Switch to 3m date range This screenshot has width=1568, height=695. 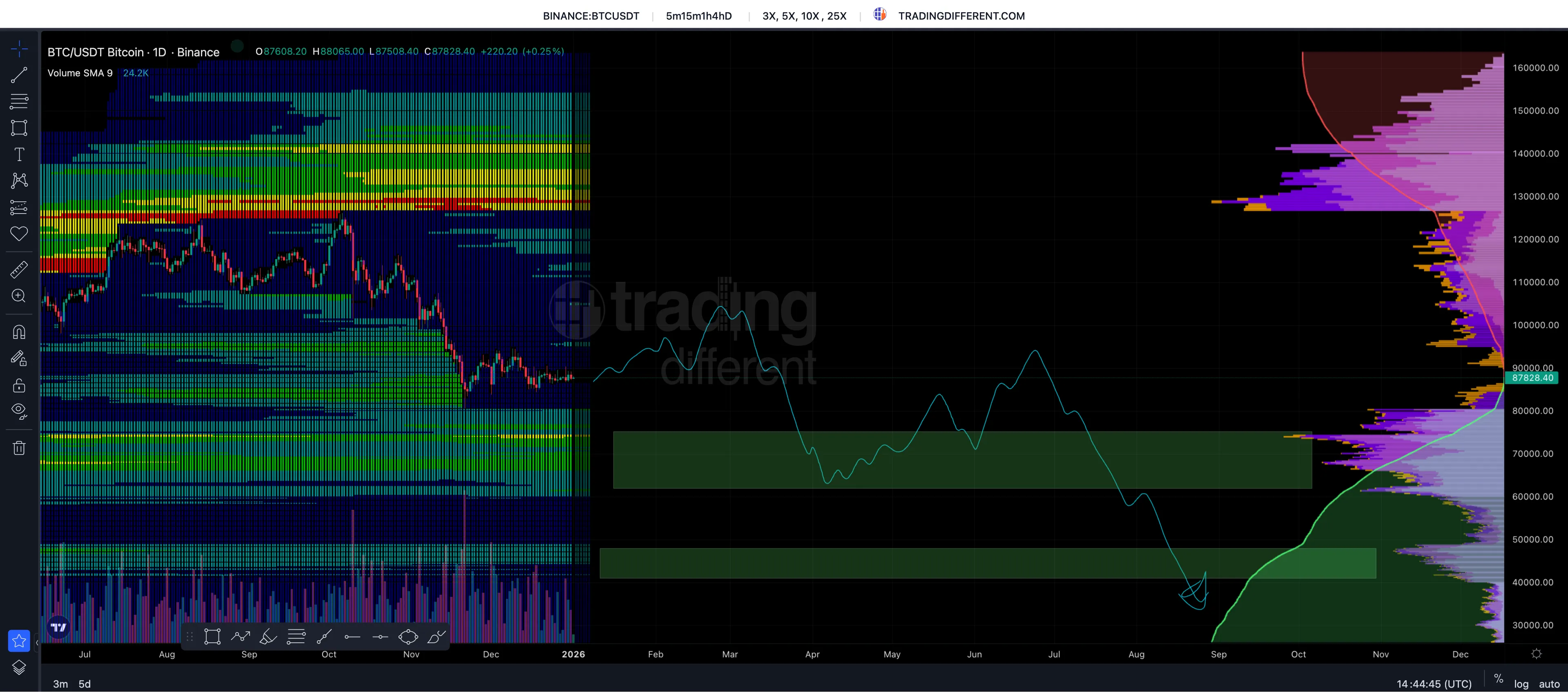click(60, 684)
